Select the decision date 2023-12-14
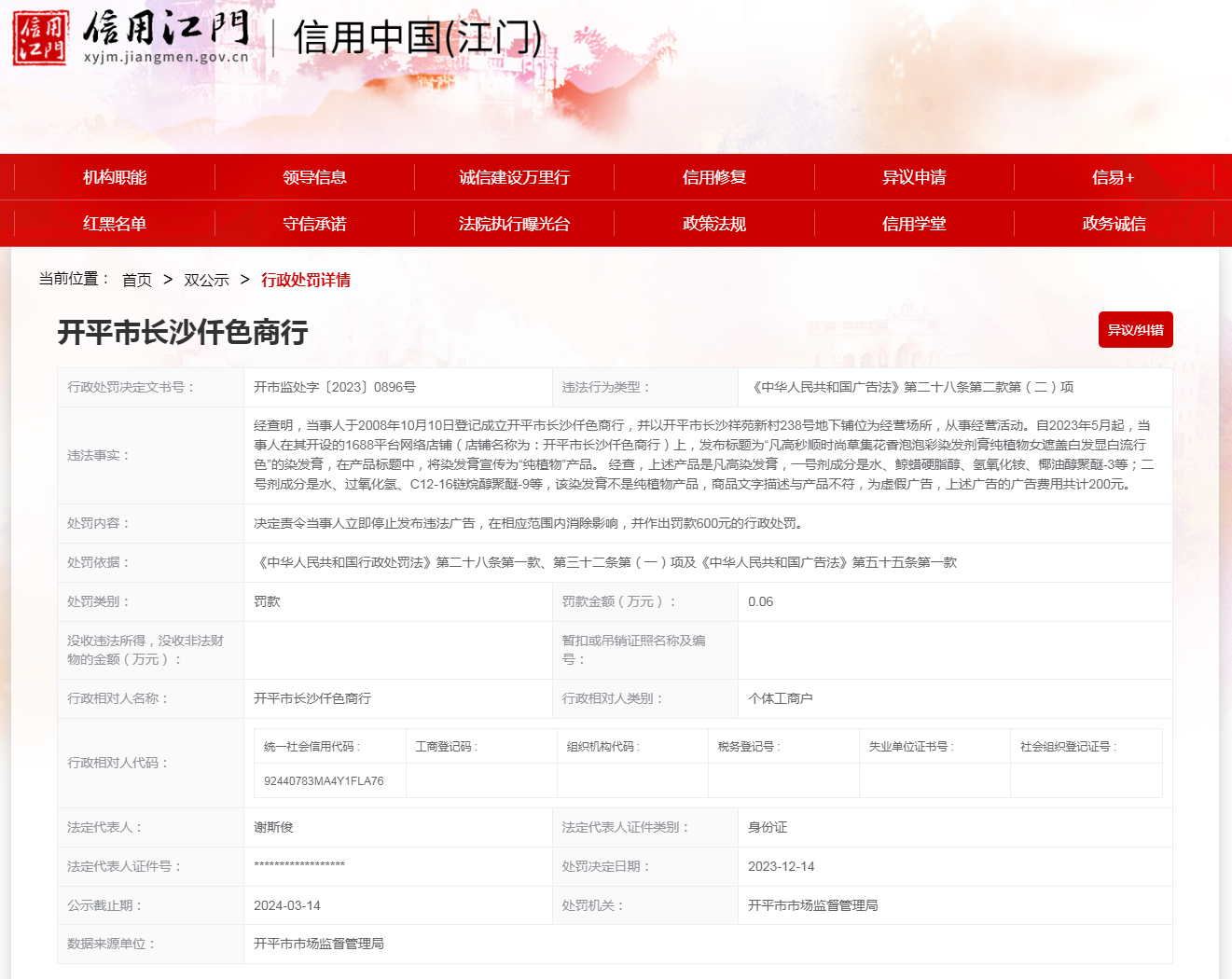Viewport: 1232px width, 979px height. (781, 866)
